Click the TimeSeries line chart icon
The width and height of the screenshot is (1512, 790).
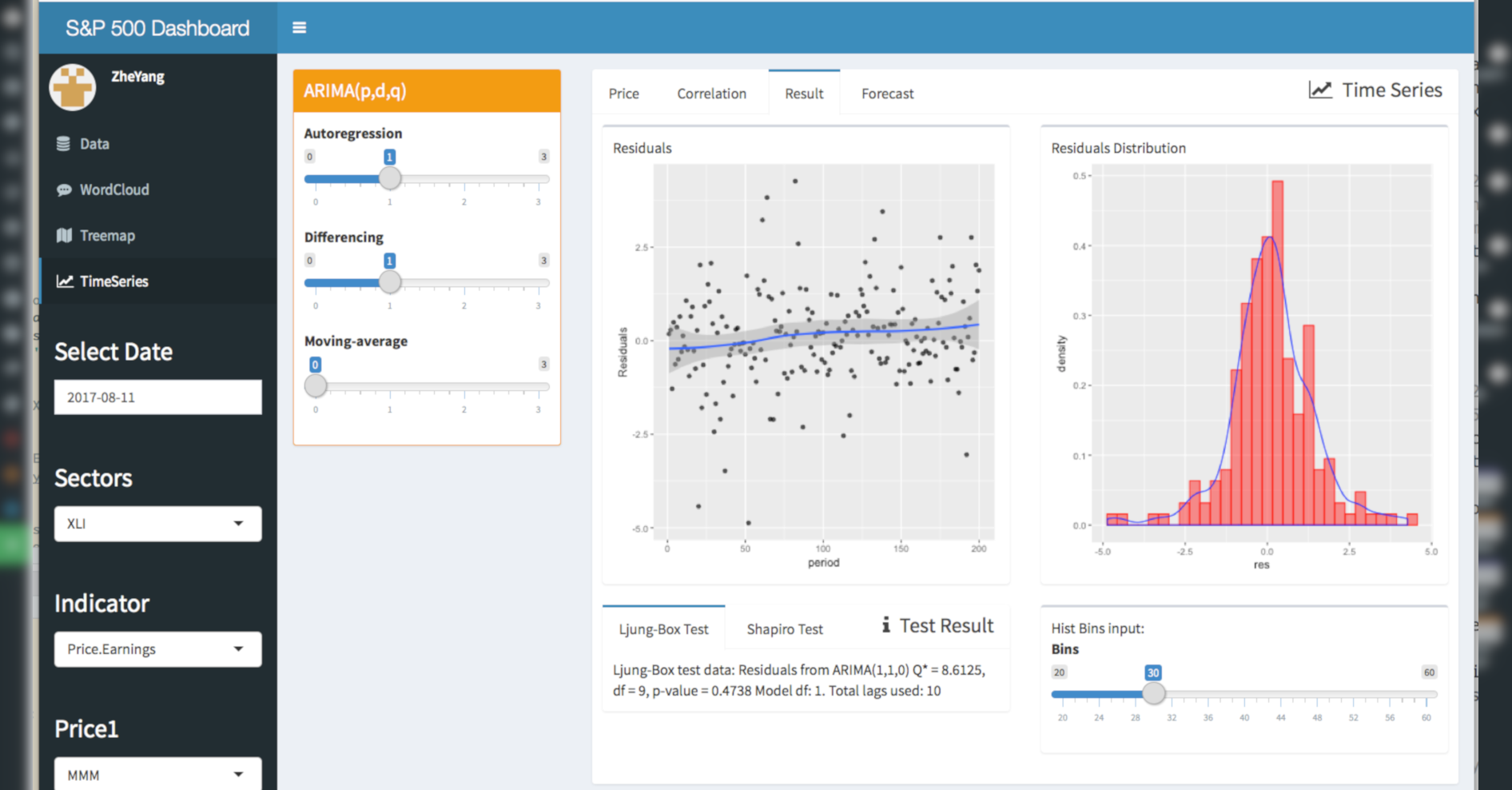tap(65, 281)
